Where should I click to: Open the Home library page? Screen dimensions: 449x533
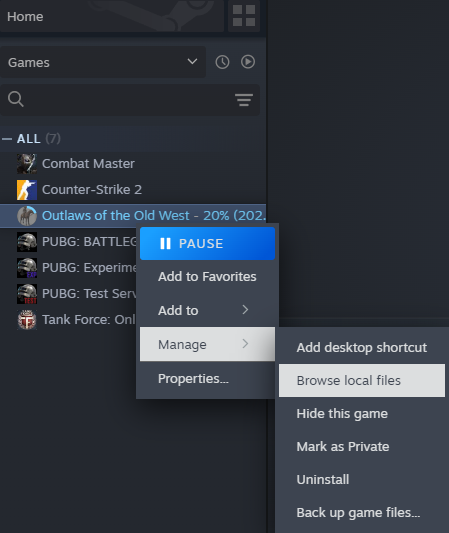coord(112,16)
